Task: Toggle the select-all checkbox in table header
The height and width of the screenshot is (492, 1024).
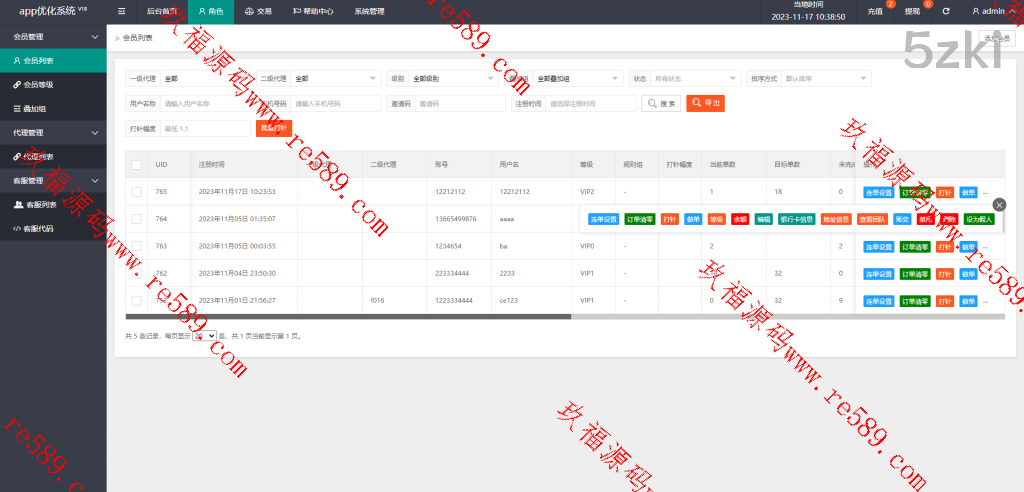Action: click(136, 164)
